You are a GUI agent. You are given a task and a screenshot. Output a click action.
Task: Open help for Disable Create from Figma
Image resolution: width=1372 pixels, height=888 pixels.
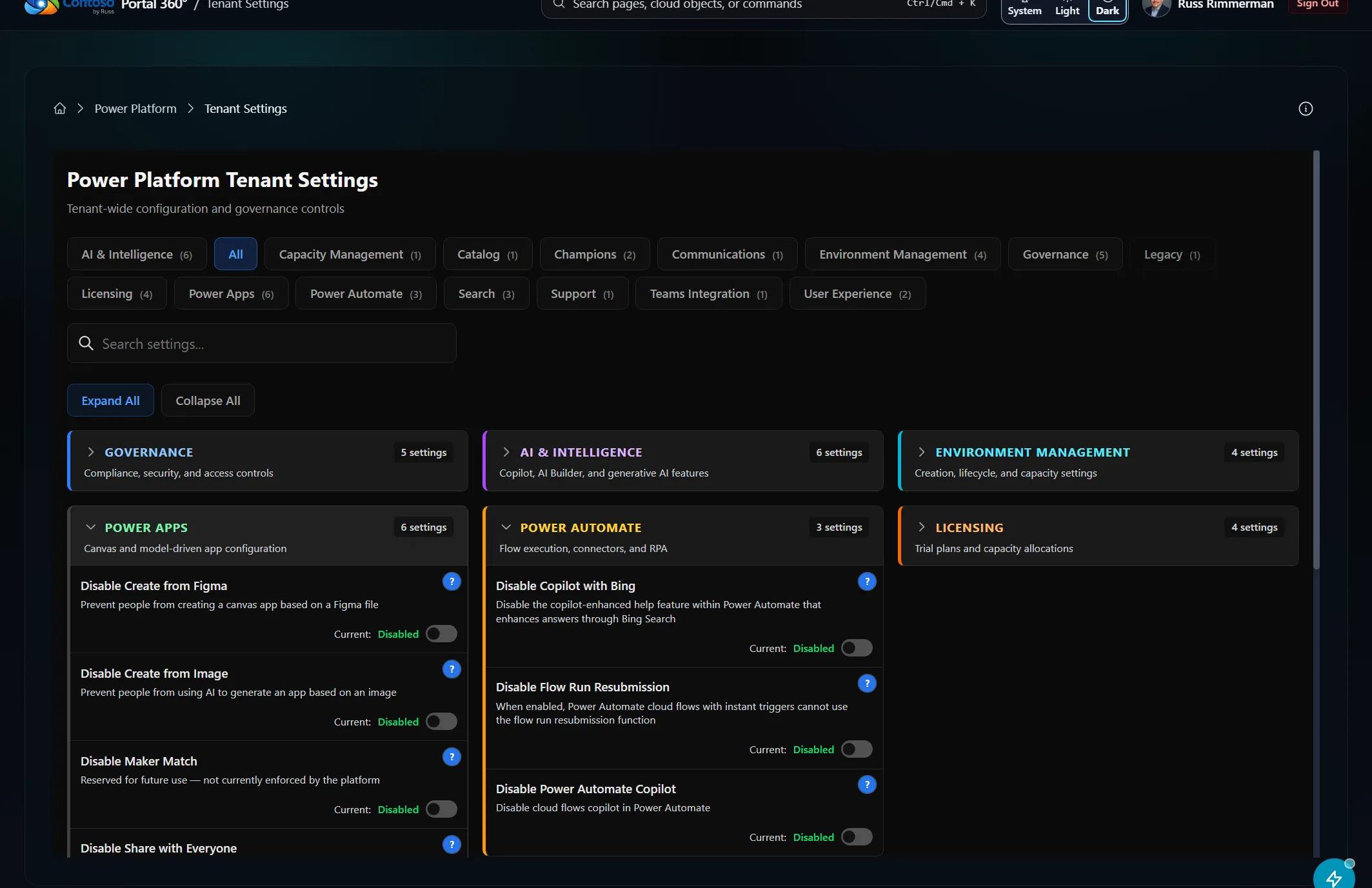pos(452,582)
